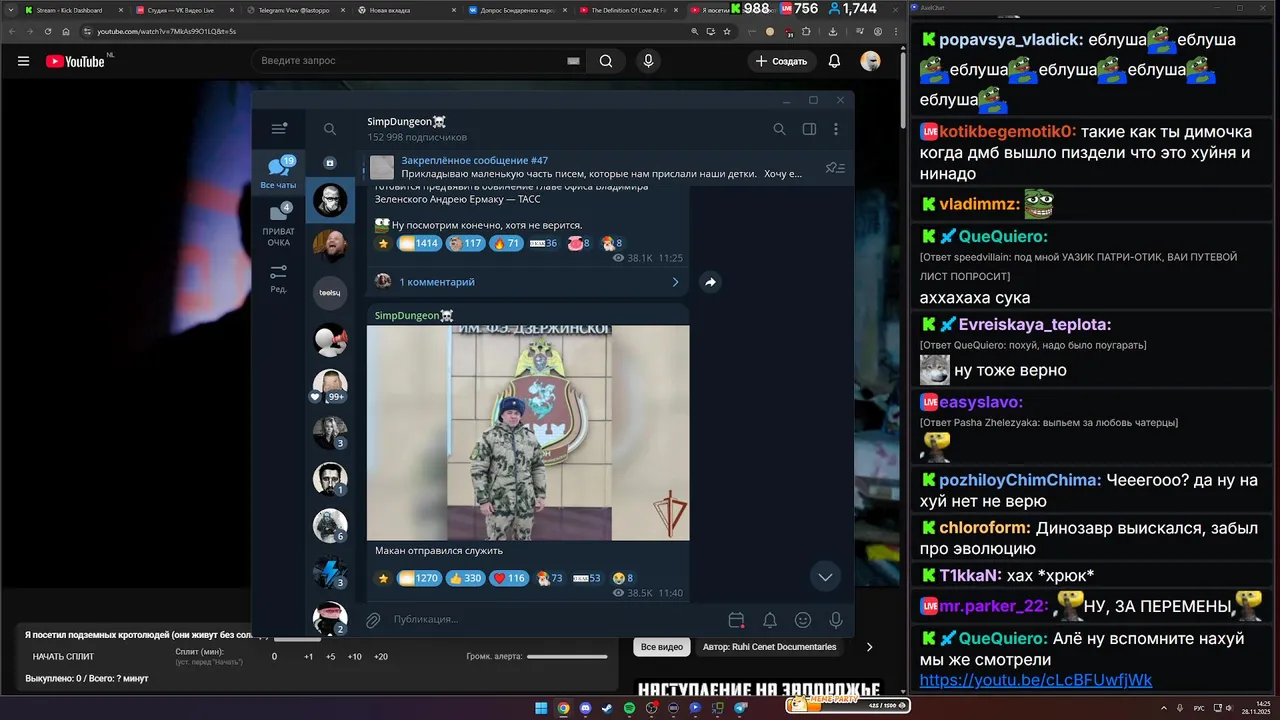Click the YouTube search magnifier button
The image size is (1280, 720).
606,61
